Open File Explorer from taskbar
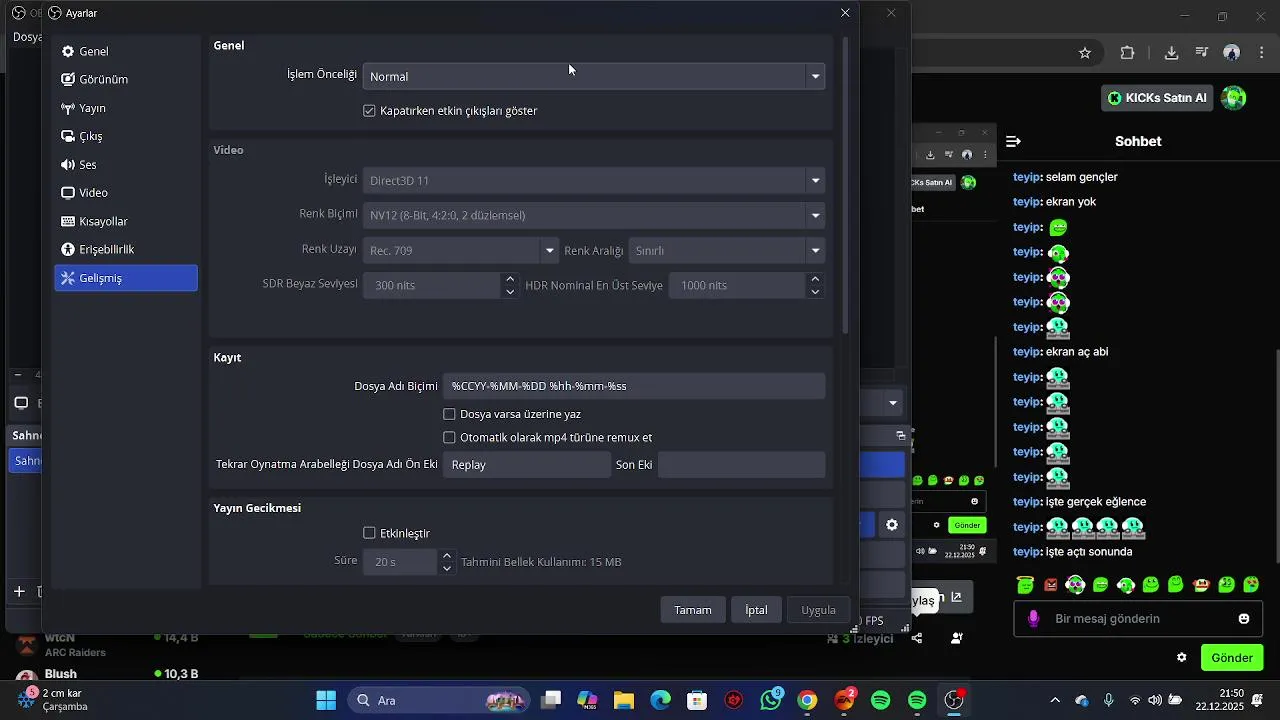The width and height of the screenshot is (1280, 720). tap(624, 700)
